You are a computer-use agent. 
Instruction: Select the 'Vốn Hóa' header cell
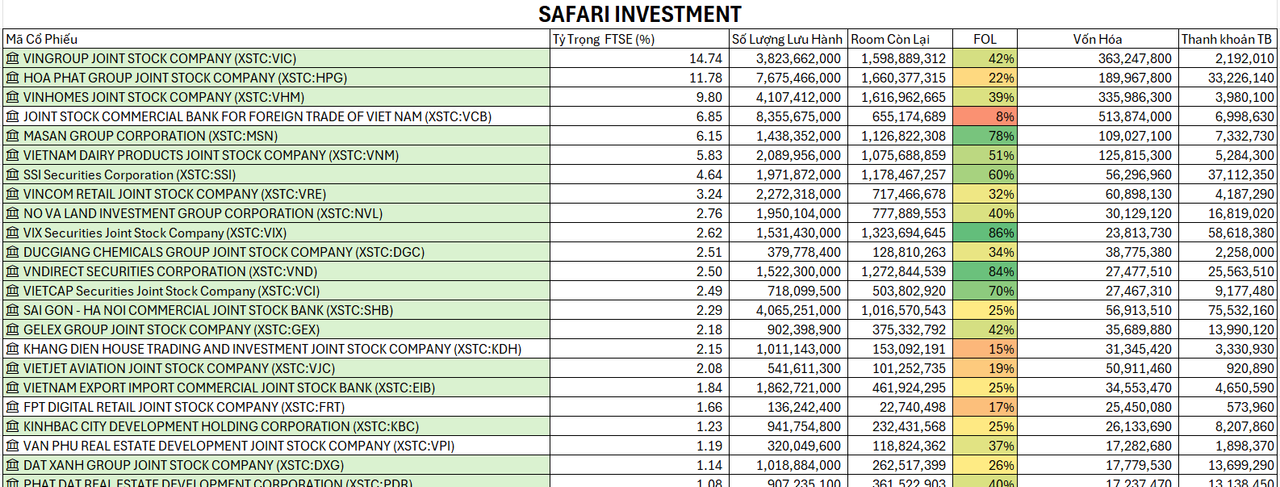tap(1098, 39)
